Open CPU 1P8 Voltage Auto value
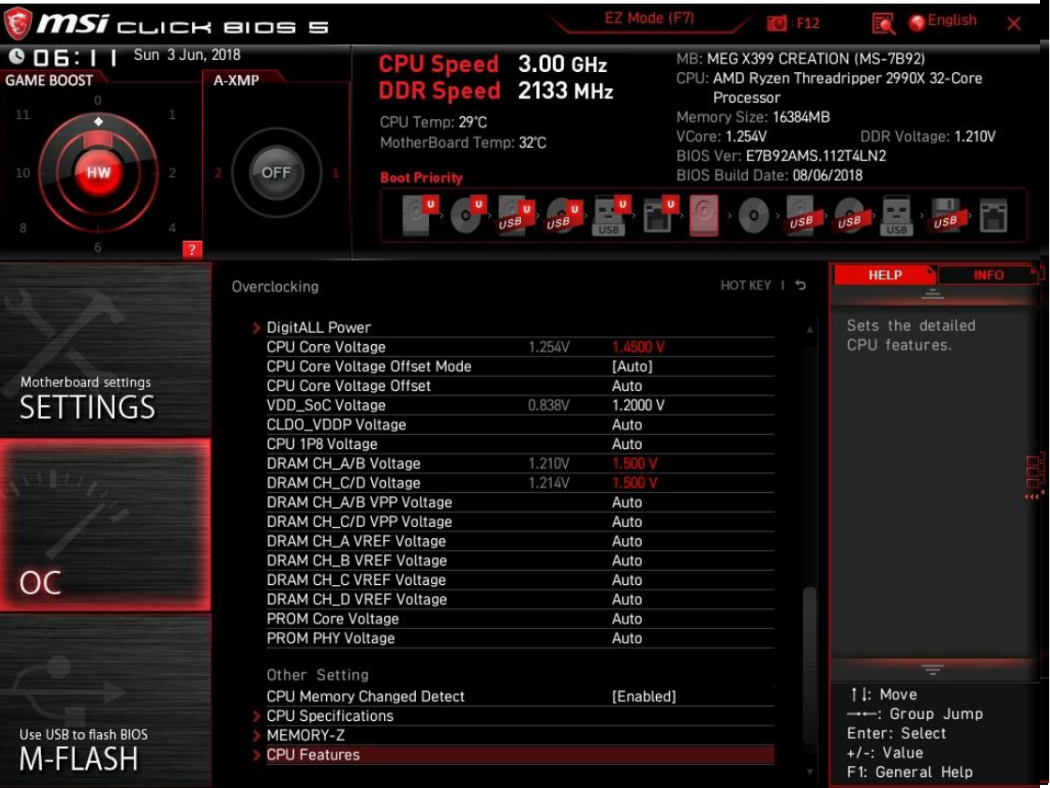Image resolution: width=1050 pixels, height=788 pixels. pyautogui.click(x=627, y=444)
